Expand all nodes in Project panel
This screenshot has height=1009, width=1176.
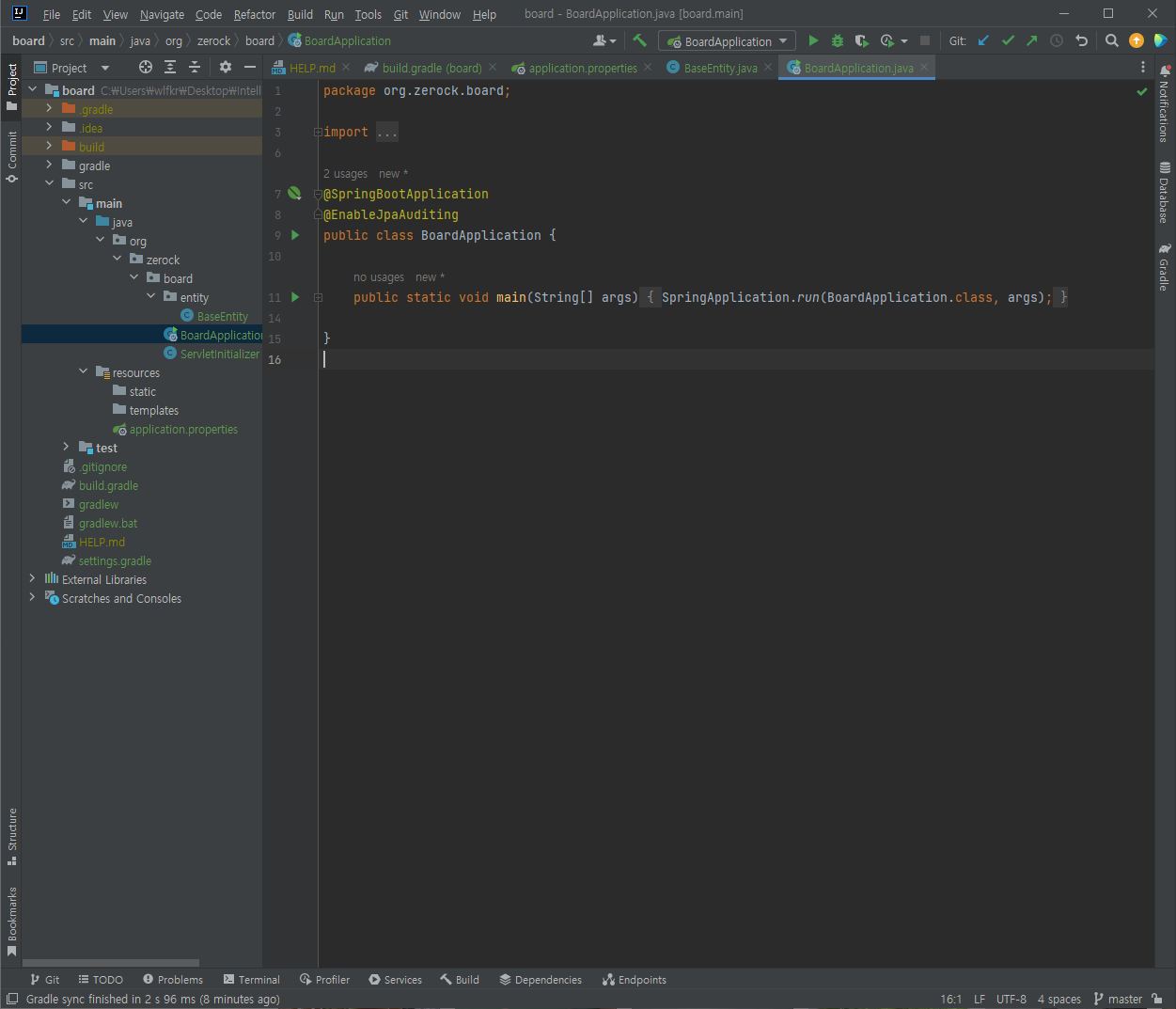tap(170, 67)
